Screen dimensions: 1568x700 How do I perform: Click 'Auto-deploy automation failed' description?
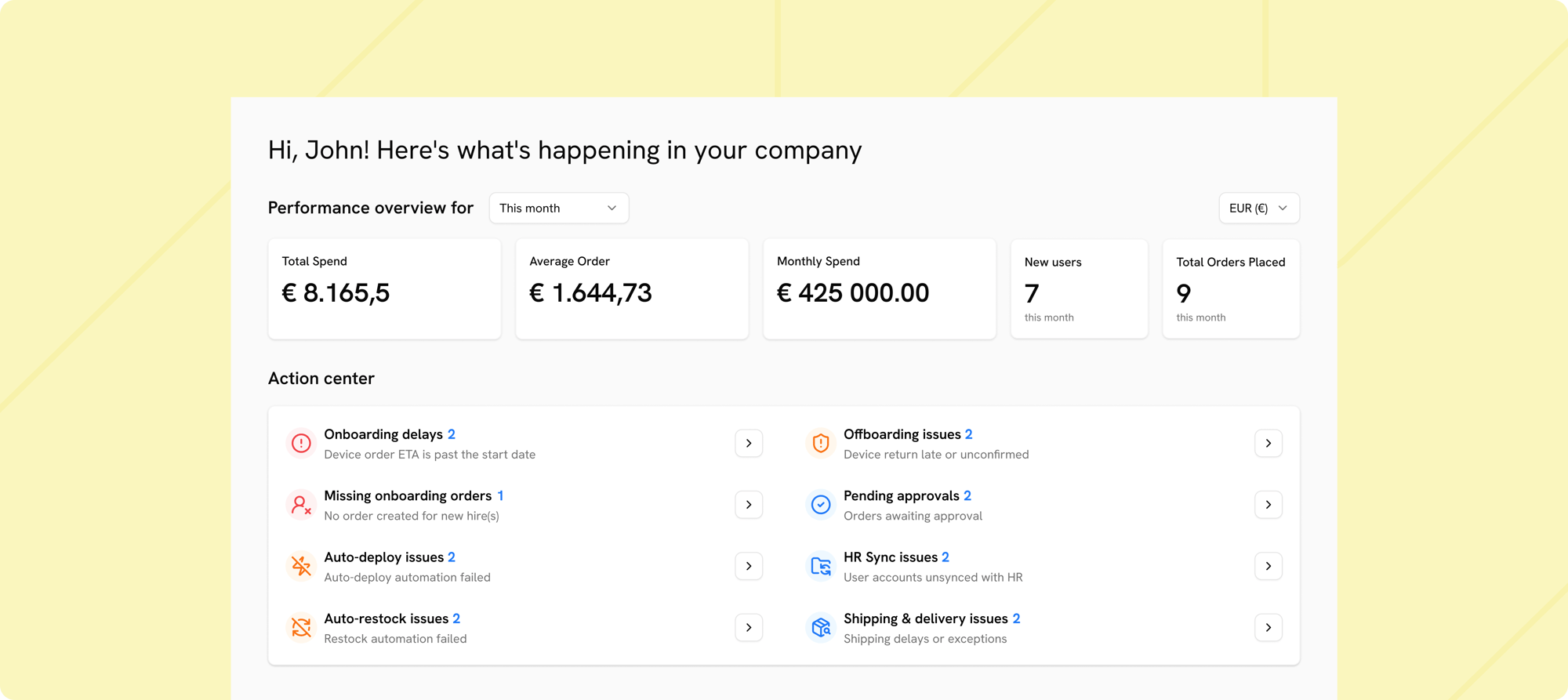[407, 578]
